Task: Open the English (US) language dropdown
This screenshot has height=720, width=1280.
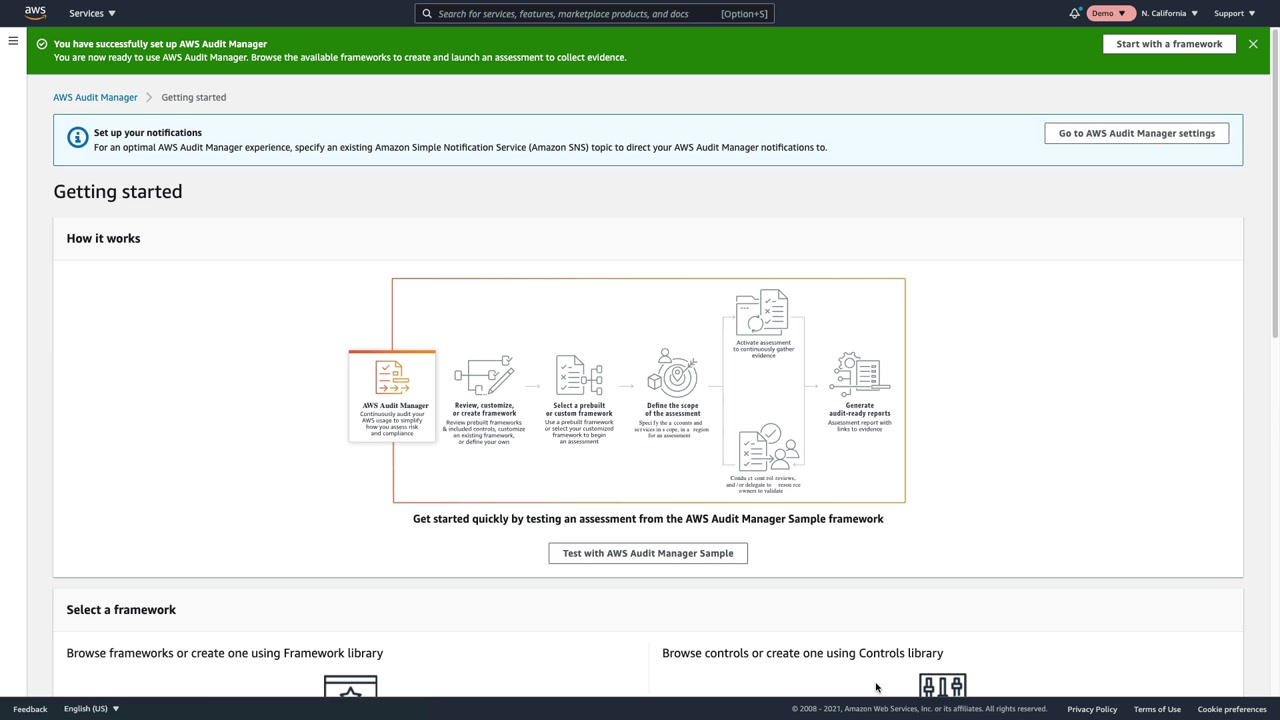Action: click(x=91, y=709)
